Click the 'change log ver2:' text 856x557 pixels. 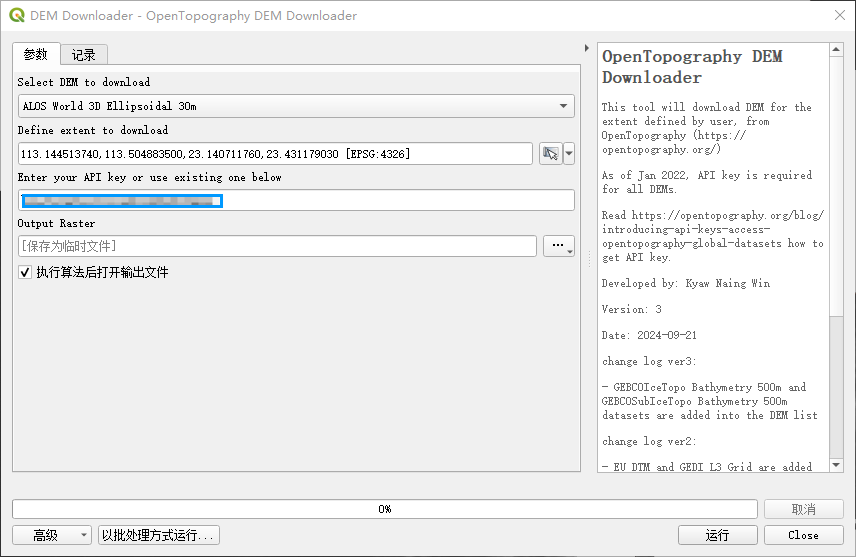click(x=649, y=441)
